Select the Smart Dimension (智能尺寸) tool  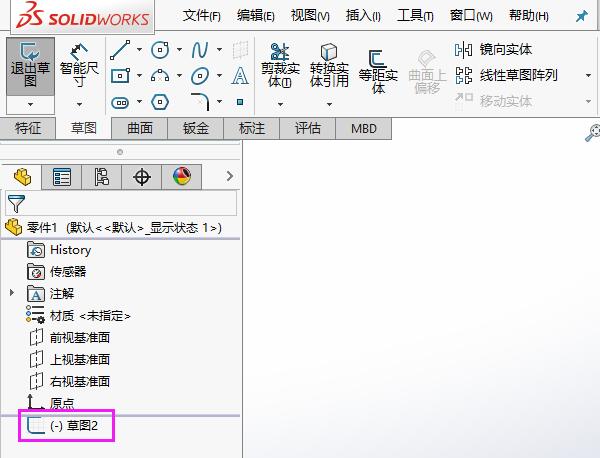pyautogui.click(x=79, y=67)
